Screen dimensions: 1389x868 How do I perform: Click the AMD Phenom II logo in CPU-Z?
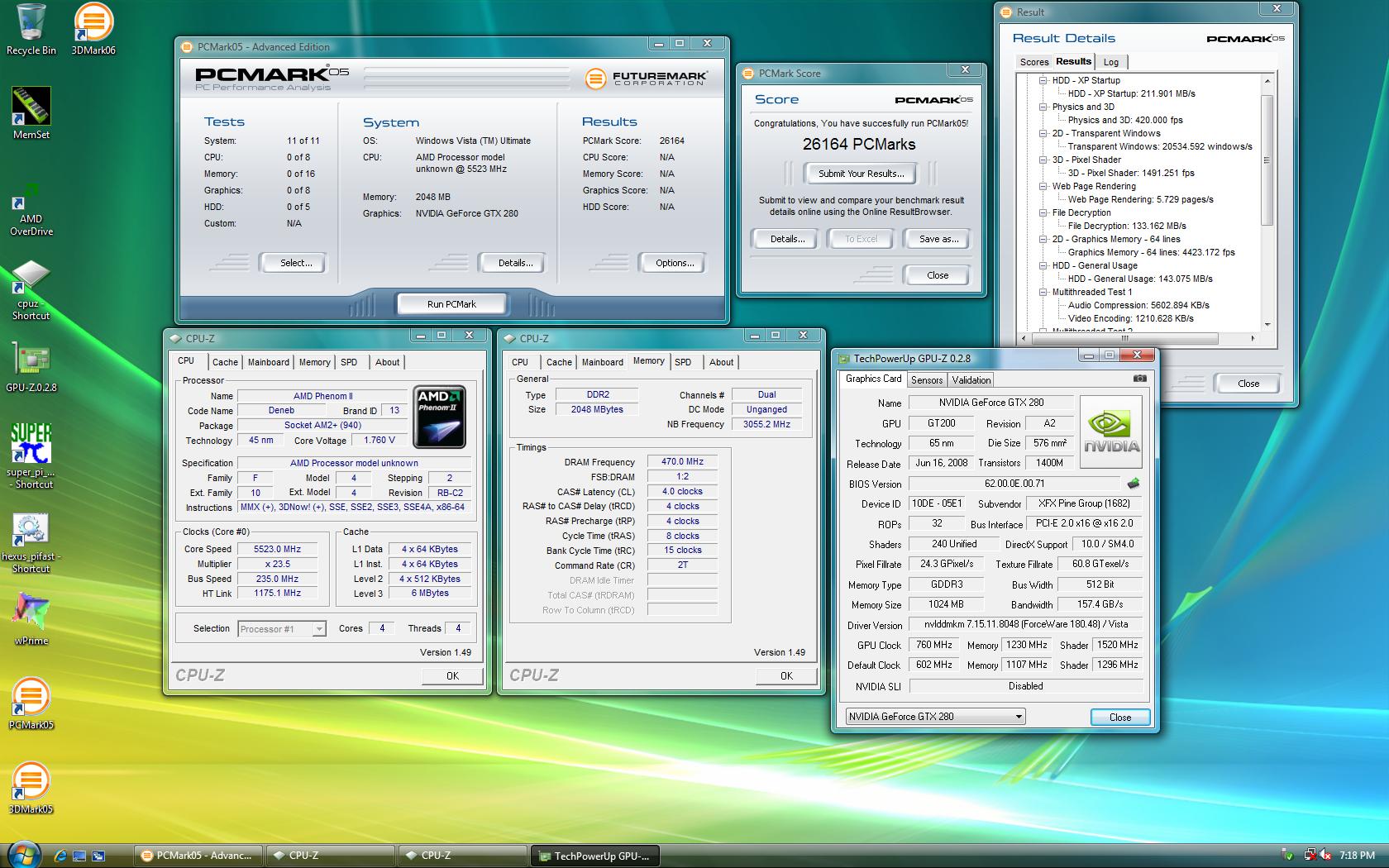pyautogui.click(x=440, y=417)
